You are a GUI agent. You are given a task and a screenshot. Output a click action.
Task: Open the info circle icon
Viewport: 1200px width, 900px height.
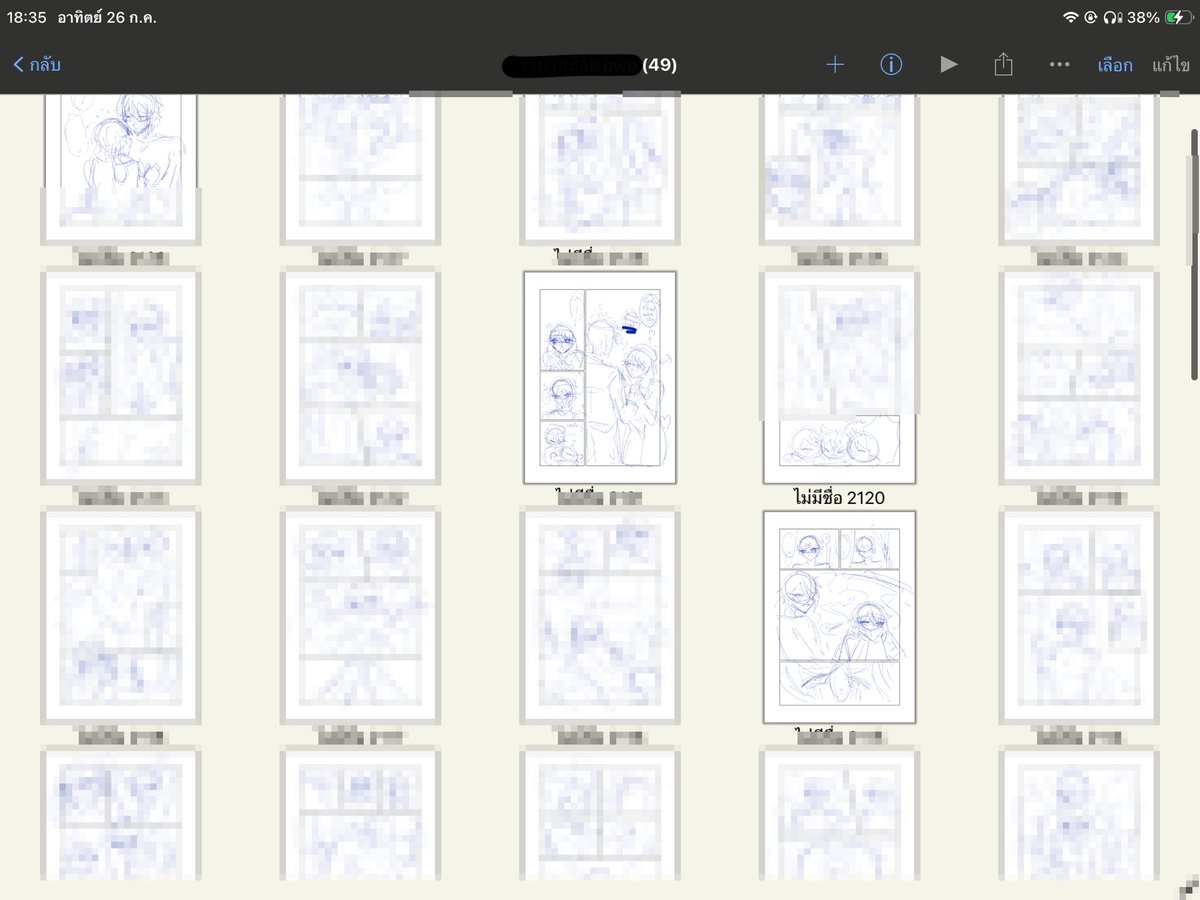click(x=891, y=65)
